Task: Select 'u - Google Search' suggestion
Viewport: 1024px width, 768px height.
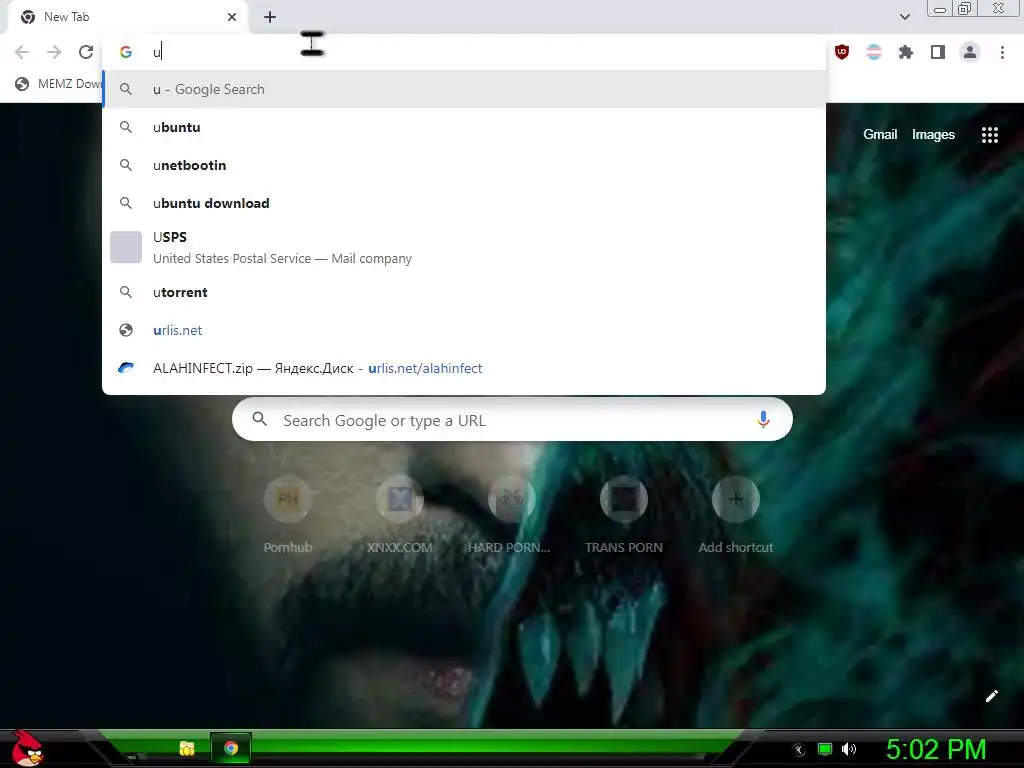Action: pos(464,89)
